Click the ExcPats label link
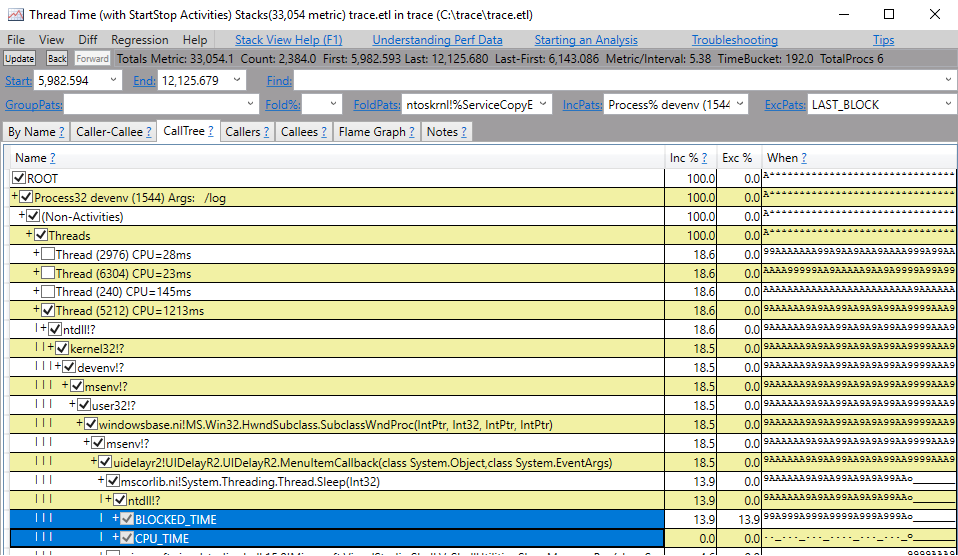Image resolution: width=958 pixels, height=556 pixels. tap(784, 104)
